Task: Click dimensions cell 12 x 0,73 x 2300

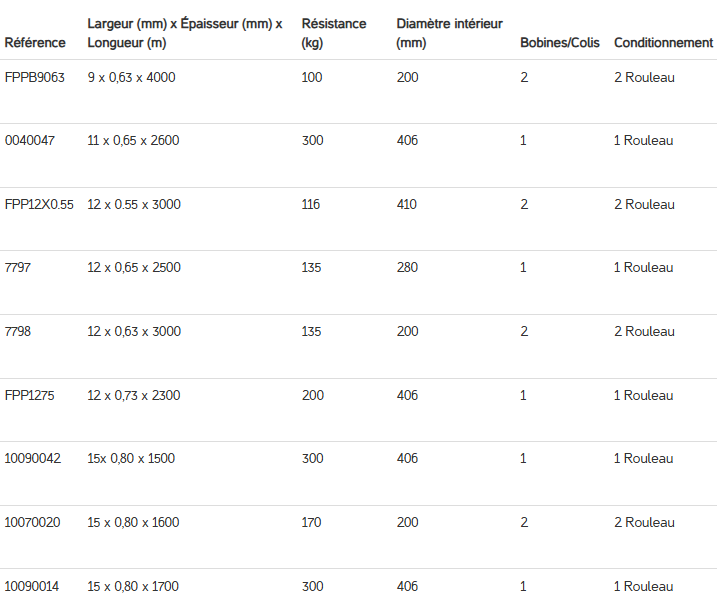Action: click(134, 396)
